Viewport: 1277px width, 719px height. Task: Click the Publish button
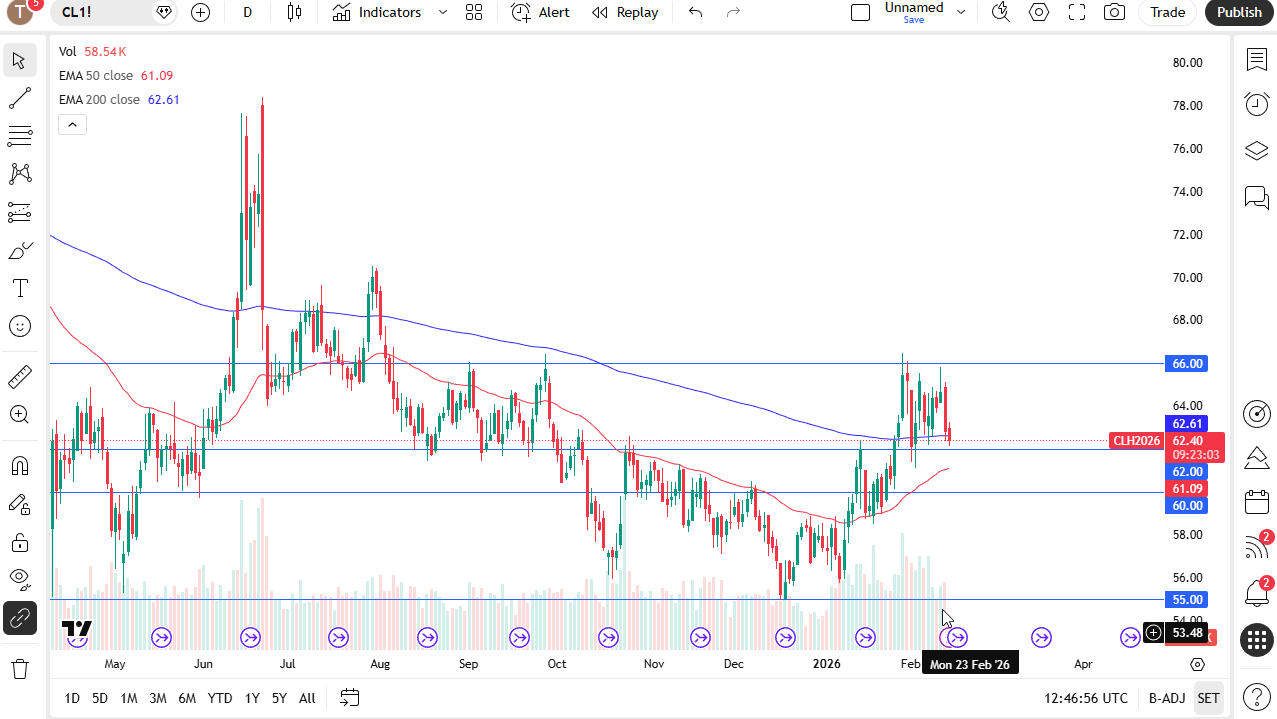click(x=1240, y=12)
